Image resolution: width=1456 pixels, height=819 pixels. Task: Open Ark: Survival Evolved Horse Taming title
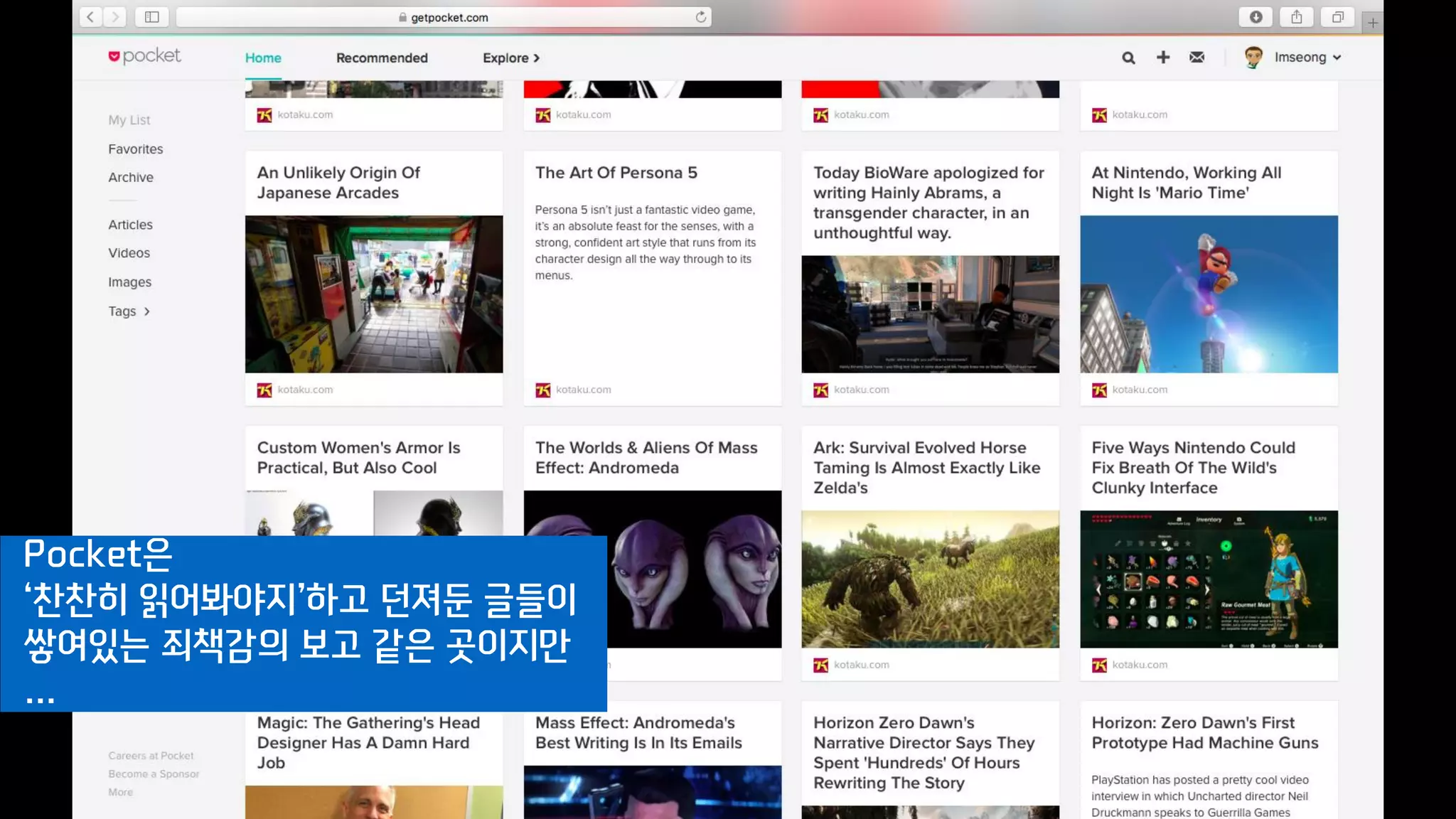[x=927, y=468]
